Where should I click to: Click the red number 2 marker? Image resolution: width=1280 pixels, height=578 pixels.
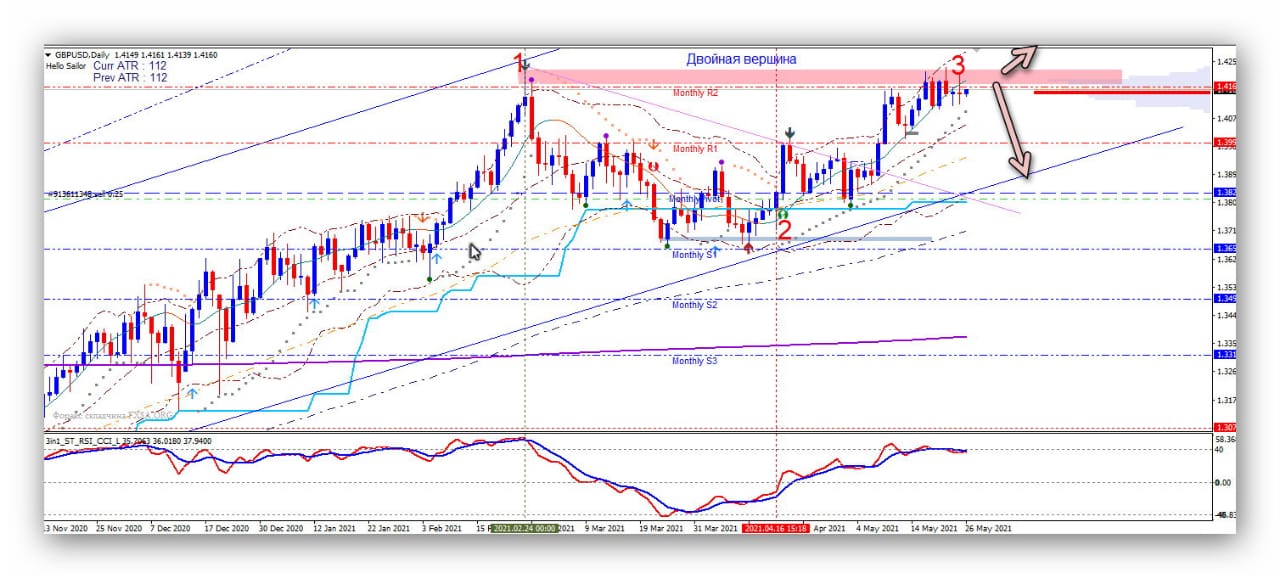[x=785, y=230]
